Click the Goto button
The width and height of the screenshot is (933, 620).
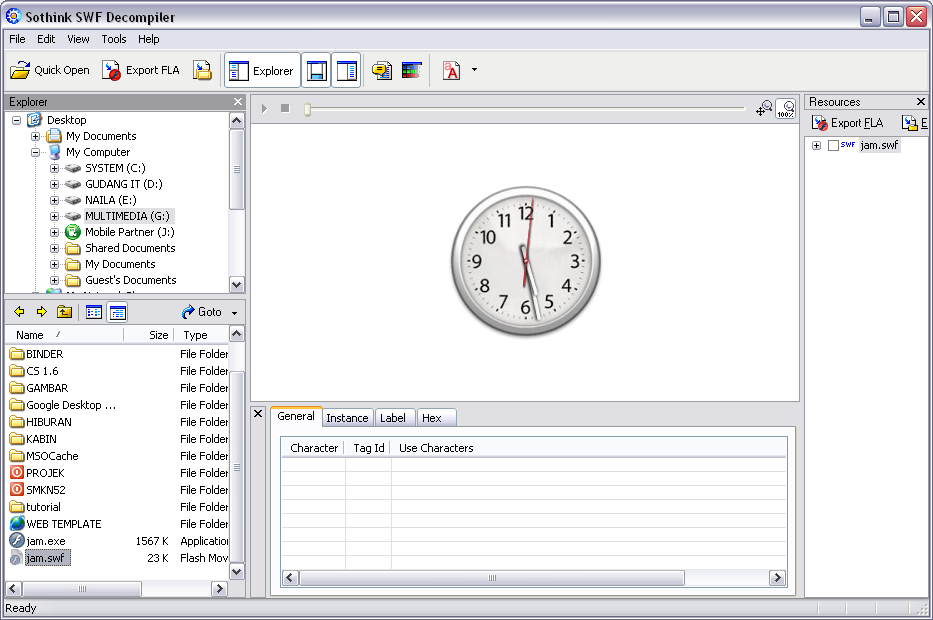coord(202,312)
